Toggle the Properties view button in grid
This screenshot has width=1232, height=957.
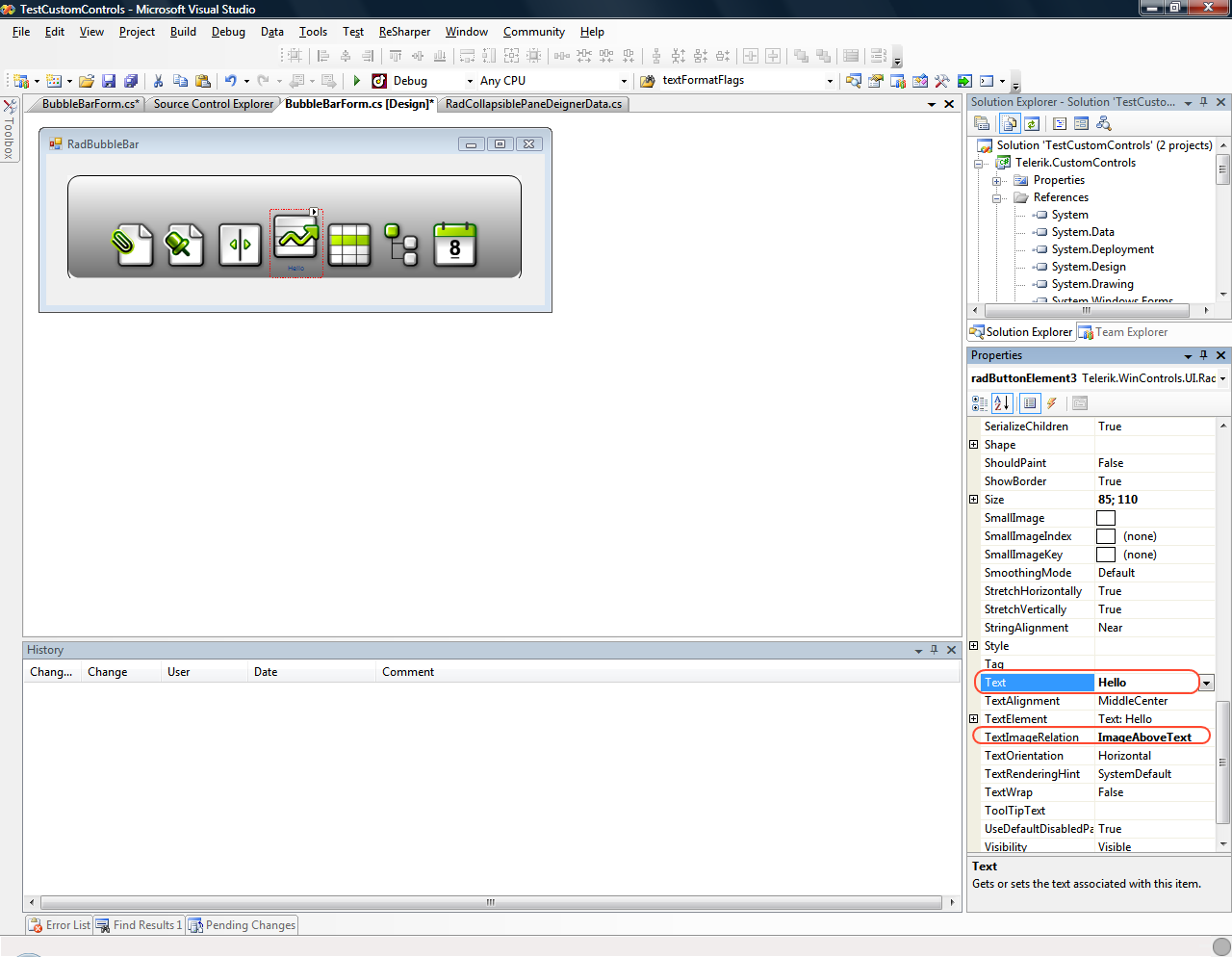[x=1030, y=403]
